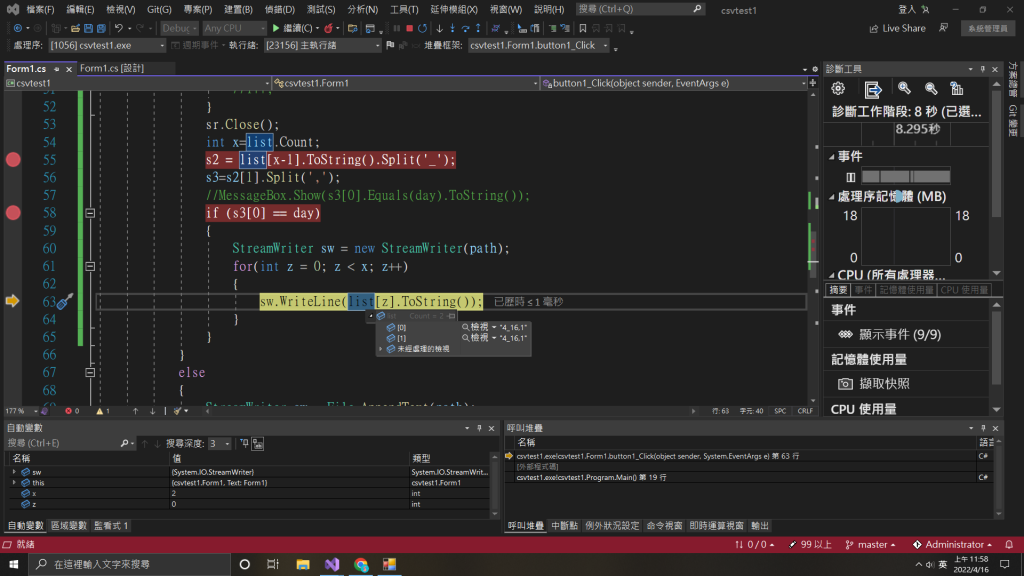The height and width of the screenshot is (576, 1024).
Task: Click the notification bell in status bar
Action: click(x=1009, y=545)
